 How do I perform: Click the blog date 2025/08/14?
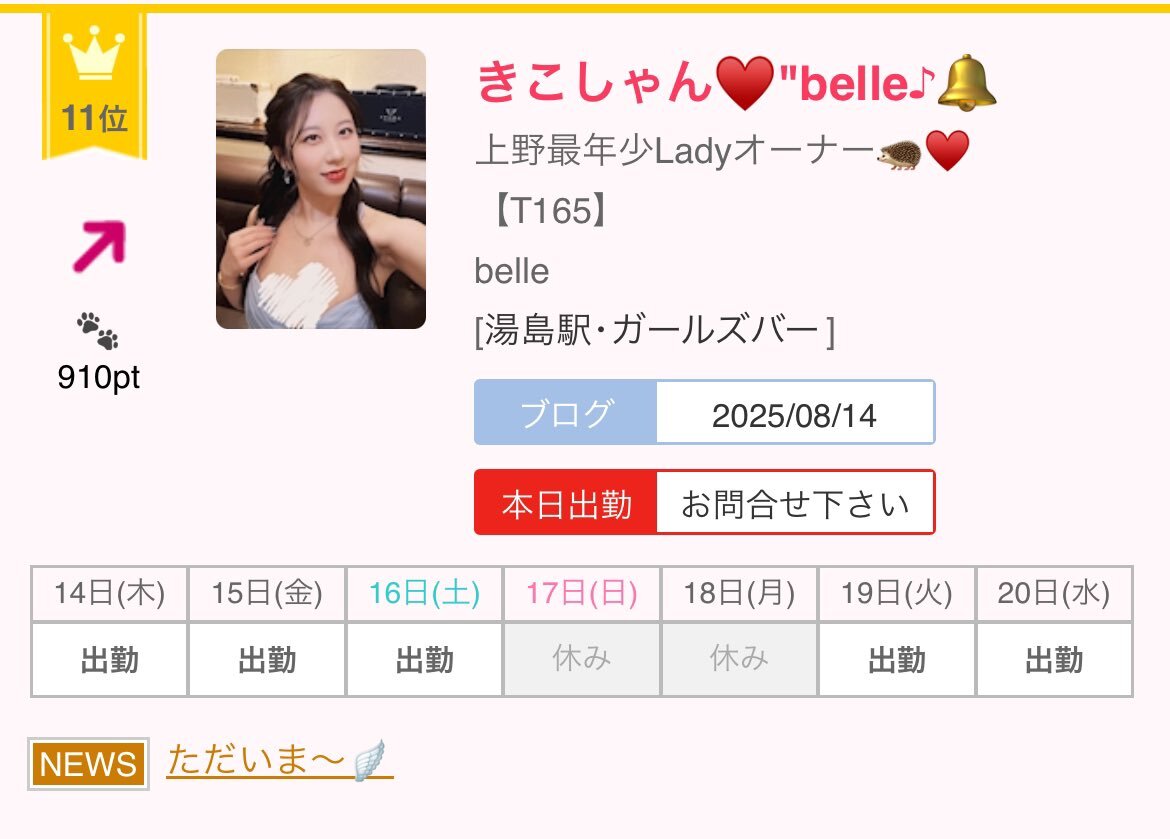pos(795,416)
